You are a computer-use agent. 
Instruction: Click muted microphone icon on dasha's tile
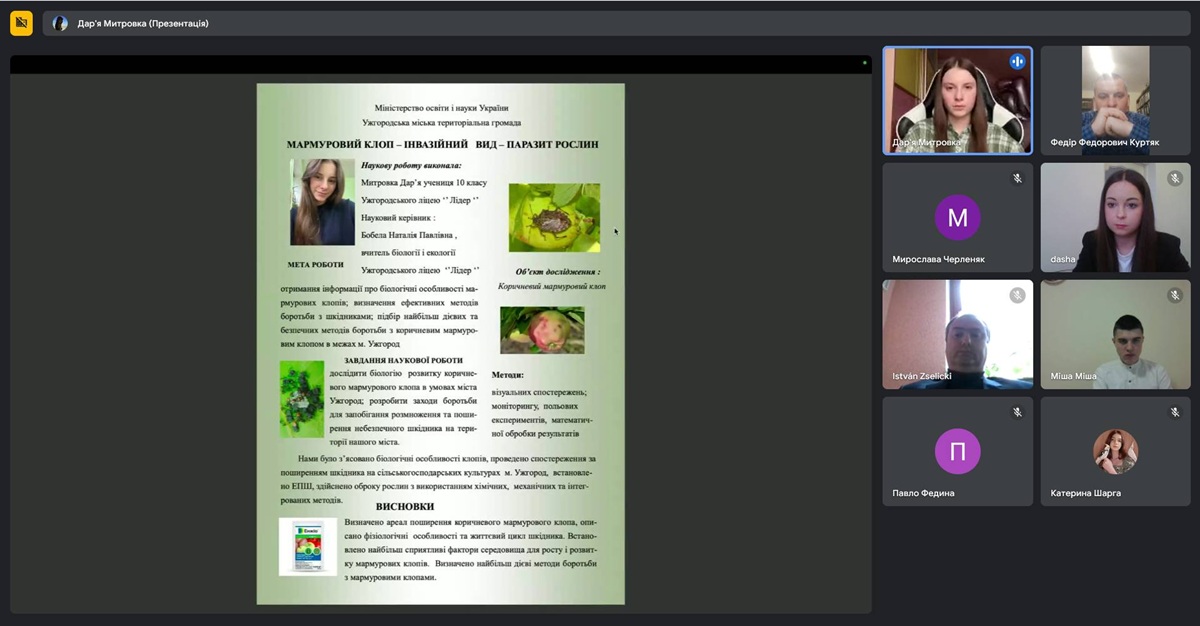[1175, 178]
